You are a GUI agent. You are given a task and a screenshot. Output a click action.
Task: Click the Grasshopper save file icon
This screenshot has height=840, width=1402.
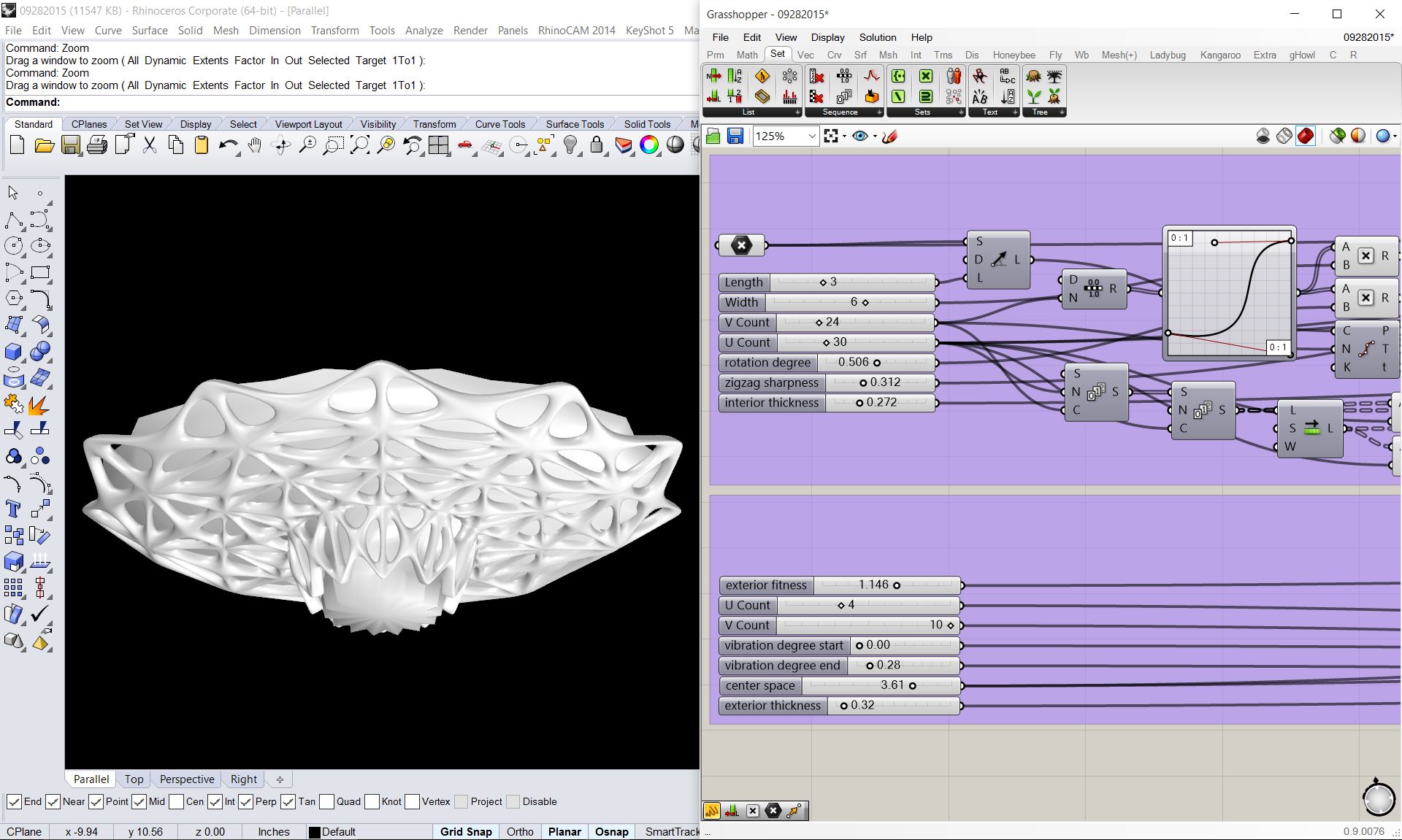735,136
